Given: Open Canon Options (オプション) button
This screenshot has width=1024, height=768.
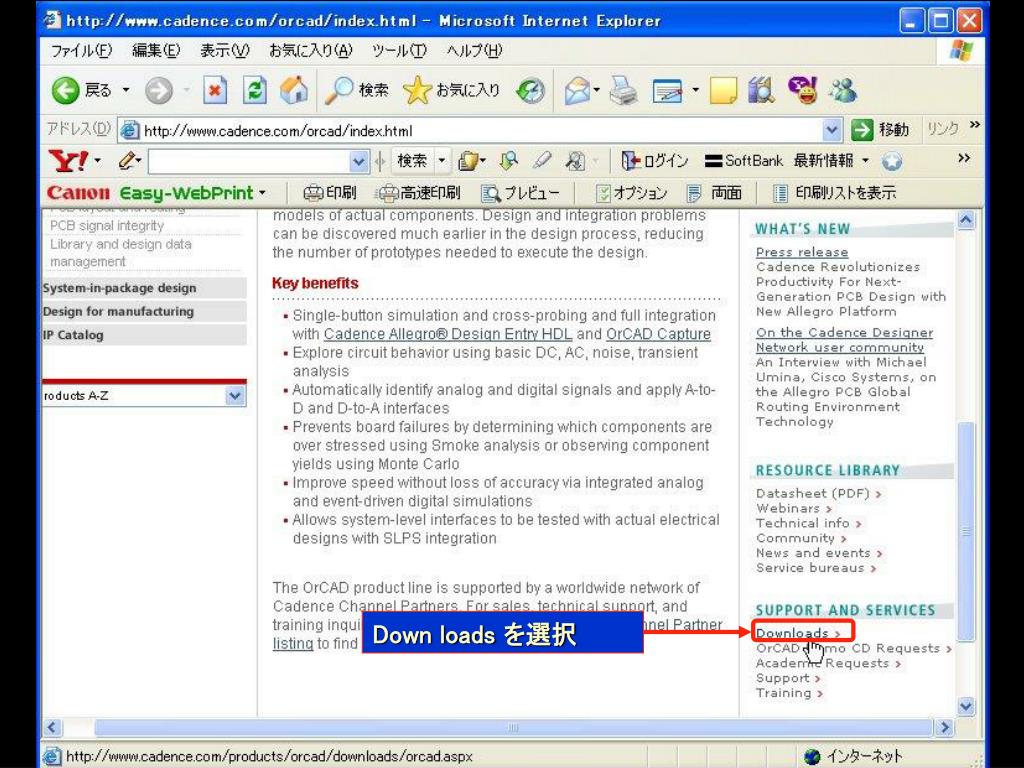Looking at the screenshot, I should click(x=631, y=193).
